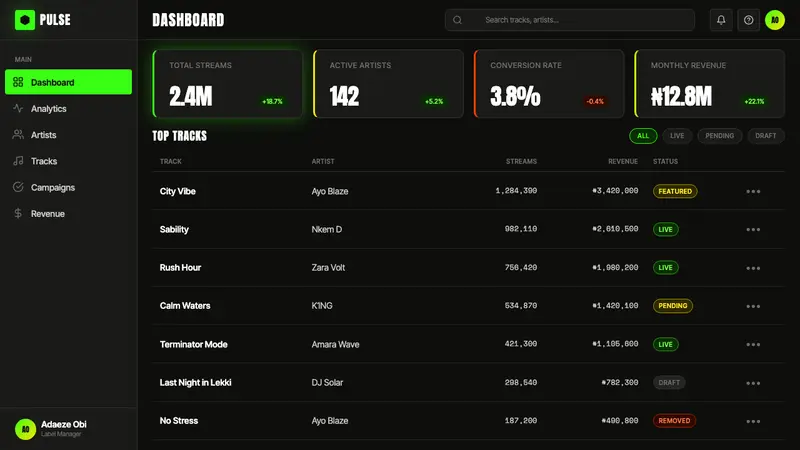Open more options for Last Night in Lekki

[753, 383]
